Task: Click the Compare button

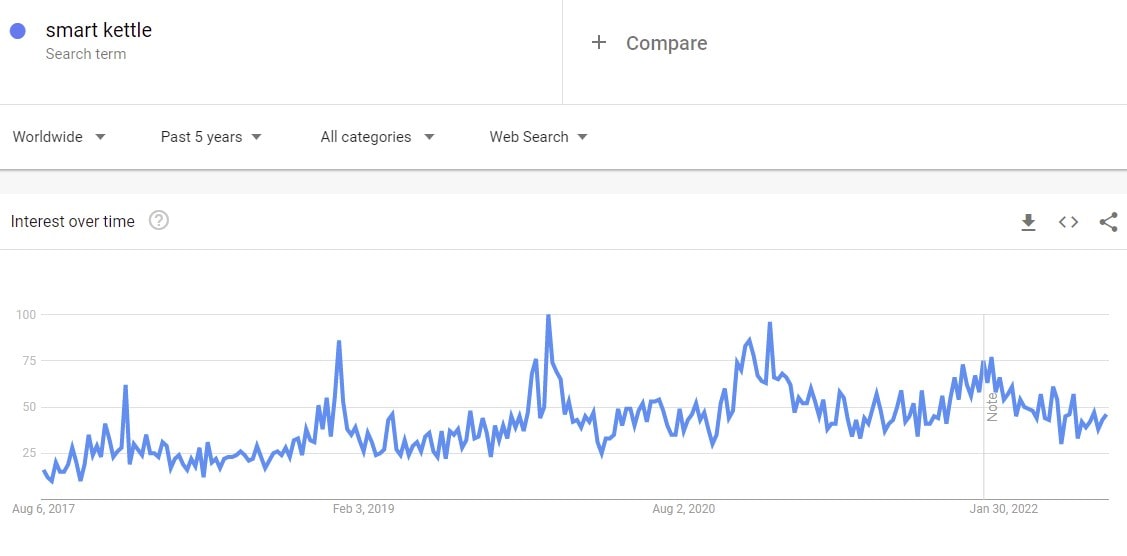Action: (x=666, y=43)
